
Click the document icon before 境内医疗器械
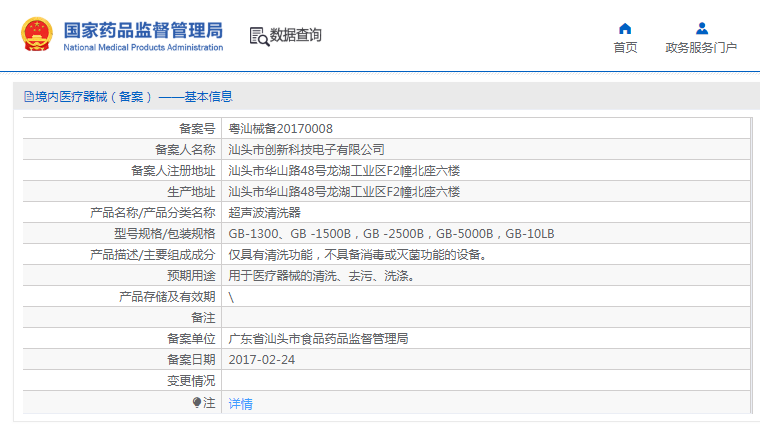click(x=29, y=97)
